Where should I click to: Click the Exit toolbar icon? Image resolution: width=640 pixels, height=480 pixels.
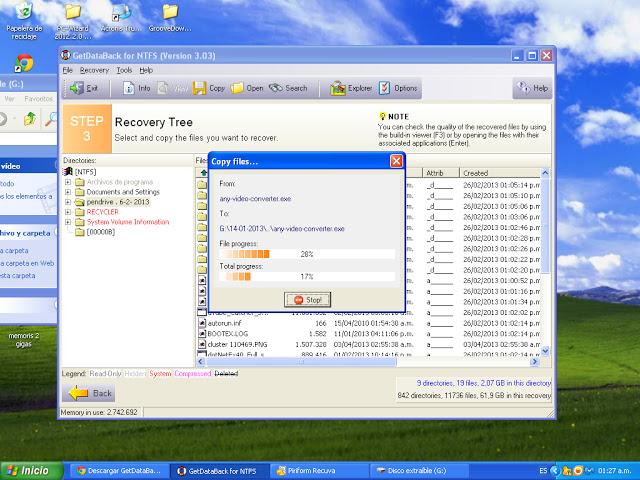pos(83,88)
